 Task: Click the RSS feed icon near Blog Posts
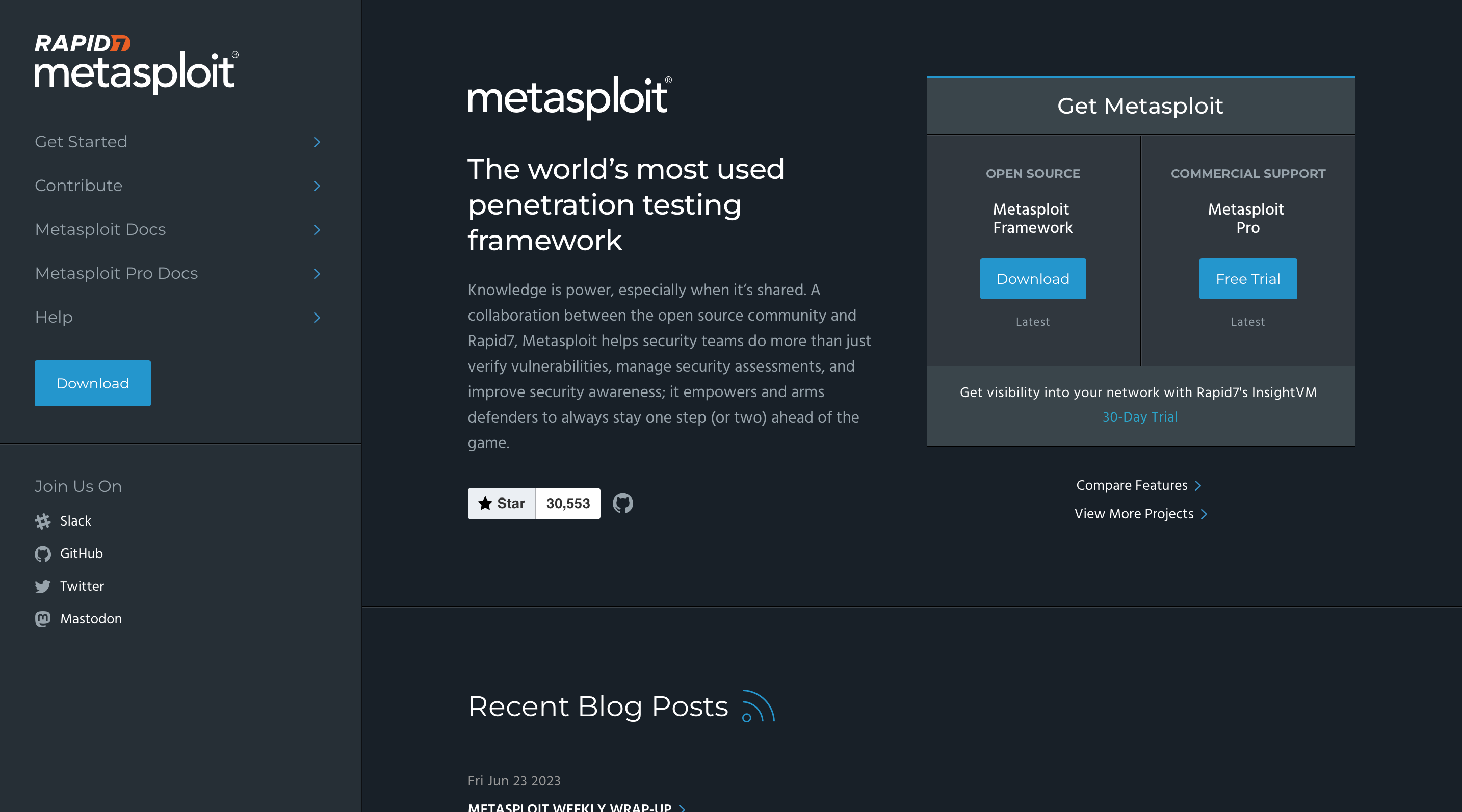[x=756, y=706]
